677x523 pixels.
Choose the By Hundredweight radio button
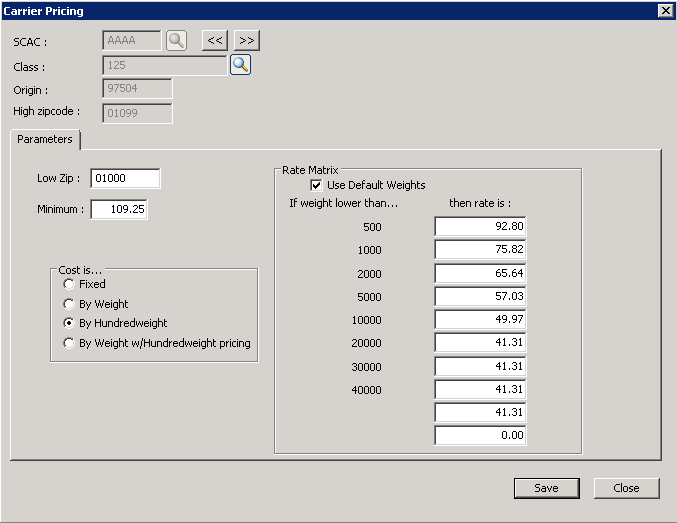click(x=69, y=323)
